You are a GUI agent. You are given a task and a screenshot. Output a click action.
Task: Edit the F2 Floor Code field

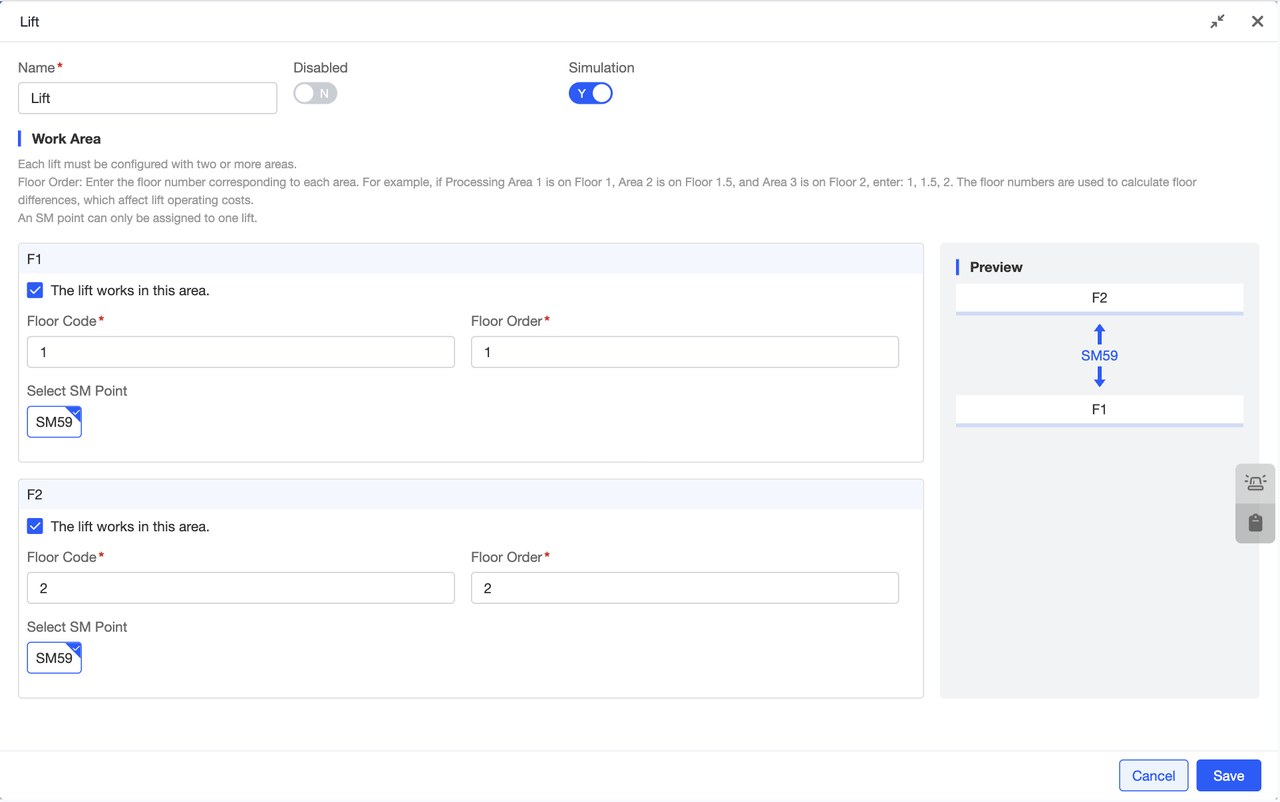240,588
